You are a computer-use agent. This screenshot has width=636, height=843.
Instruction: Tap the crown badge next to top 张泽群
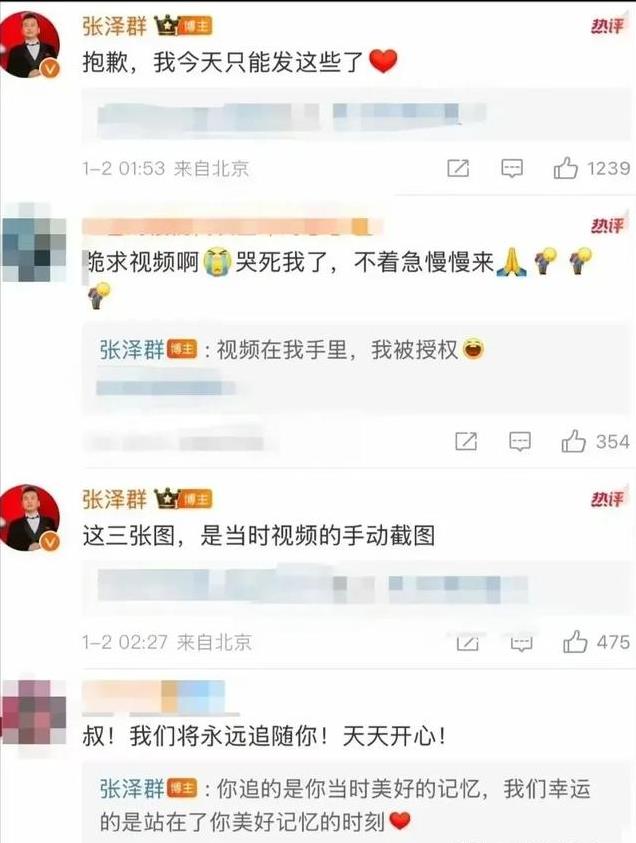tap(167, 25)
